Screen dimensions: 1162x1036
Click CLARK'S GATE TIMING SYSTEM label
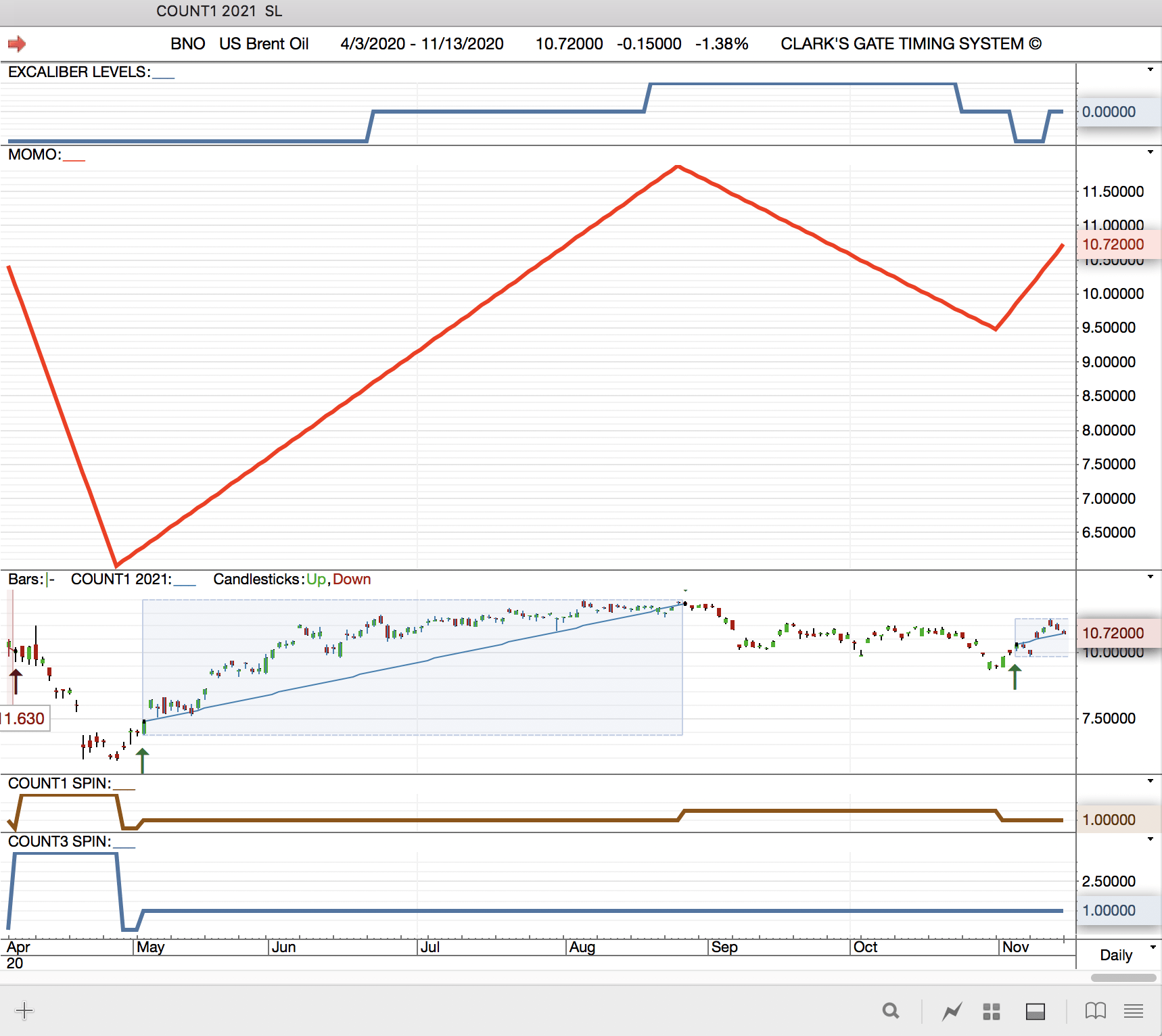pos(911,44)
